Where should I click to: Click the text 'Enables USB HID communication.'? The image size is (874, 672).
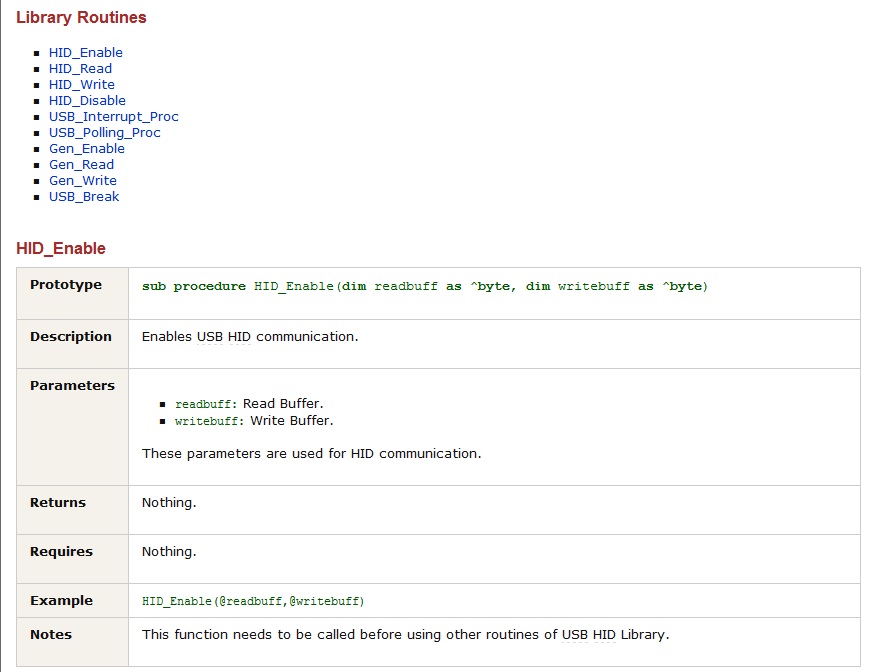250,337
